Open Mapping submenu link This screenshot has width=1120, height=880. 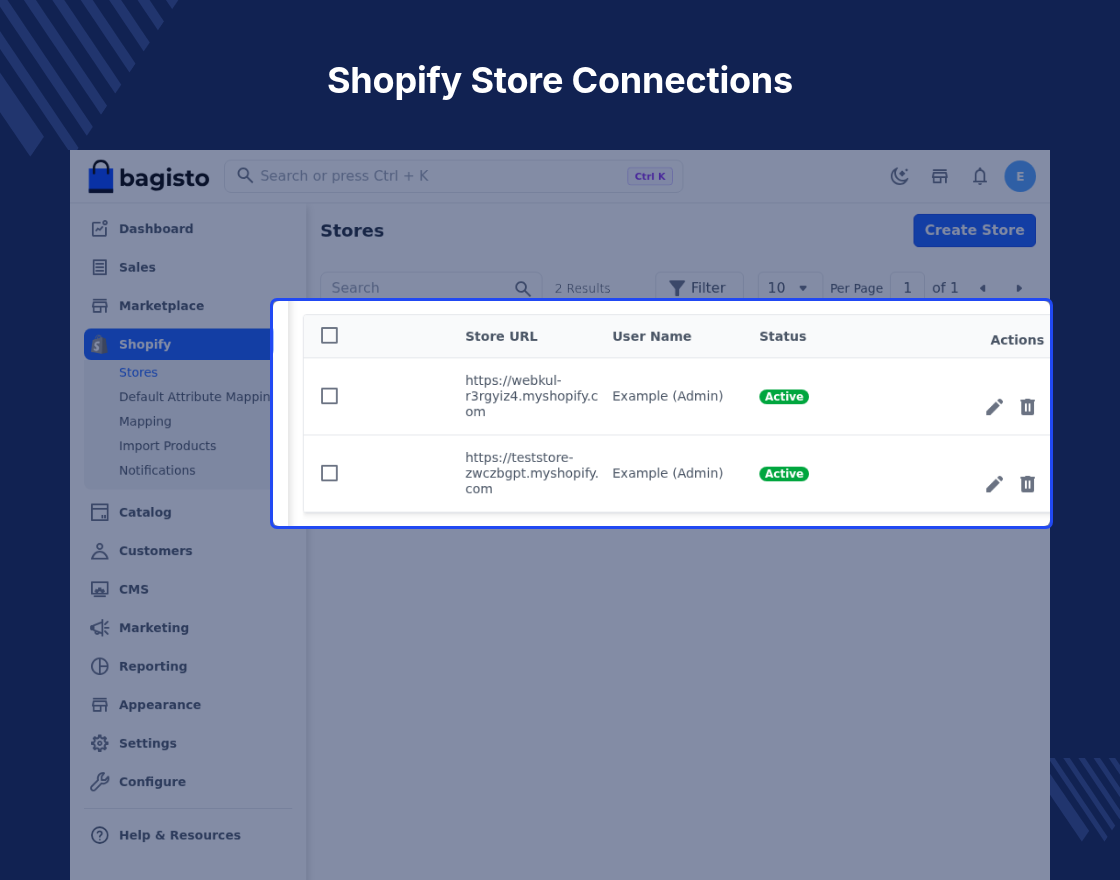tap(145, 421)
